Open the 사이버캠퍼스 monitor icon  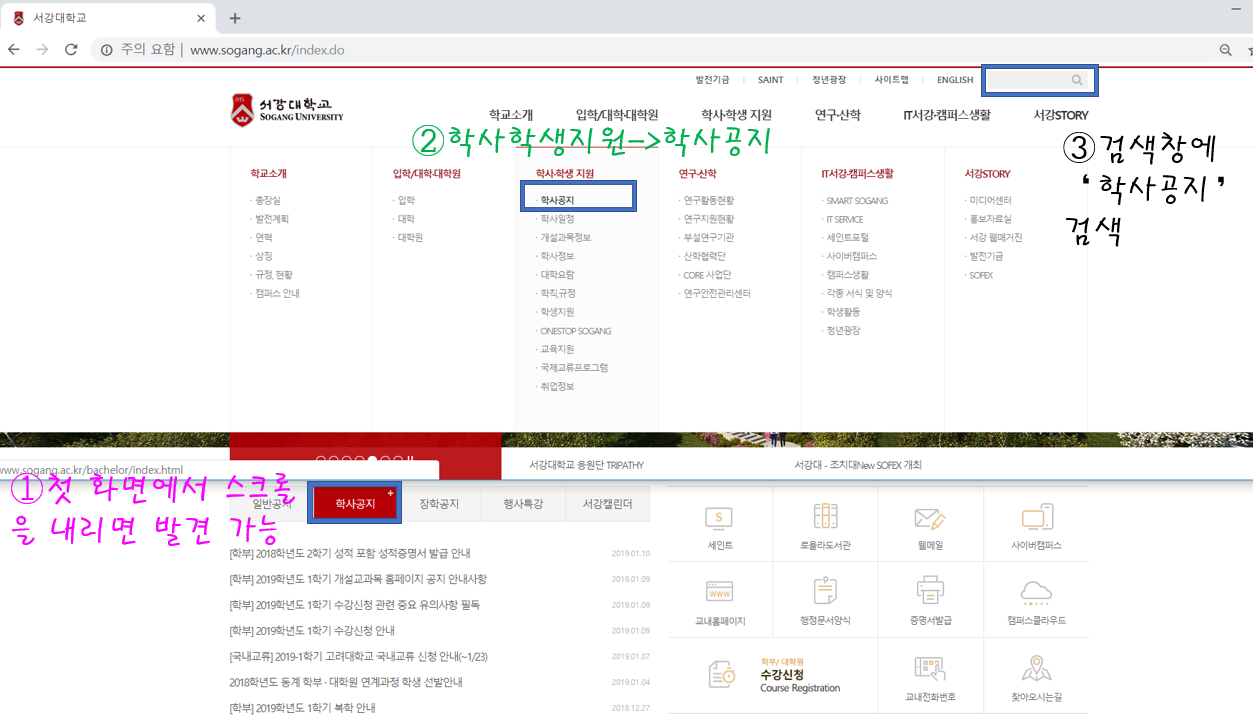pyautogui.click(x=1036, y=518)
